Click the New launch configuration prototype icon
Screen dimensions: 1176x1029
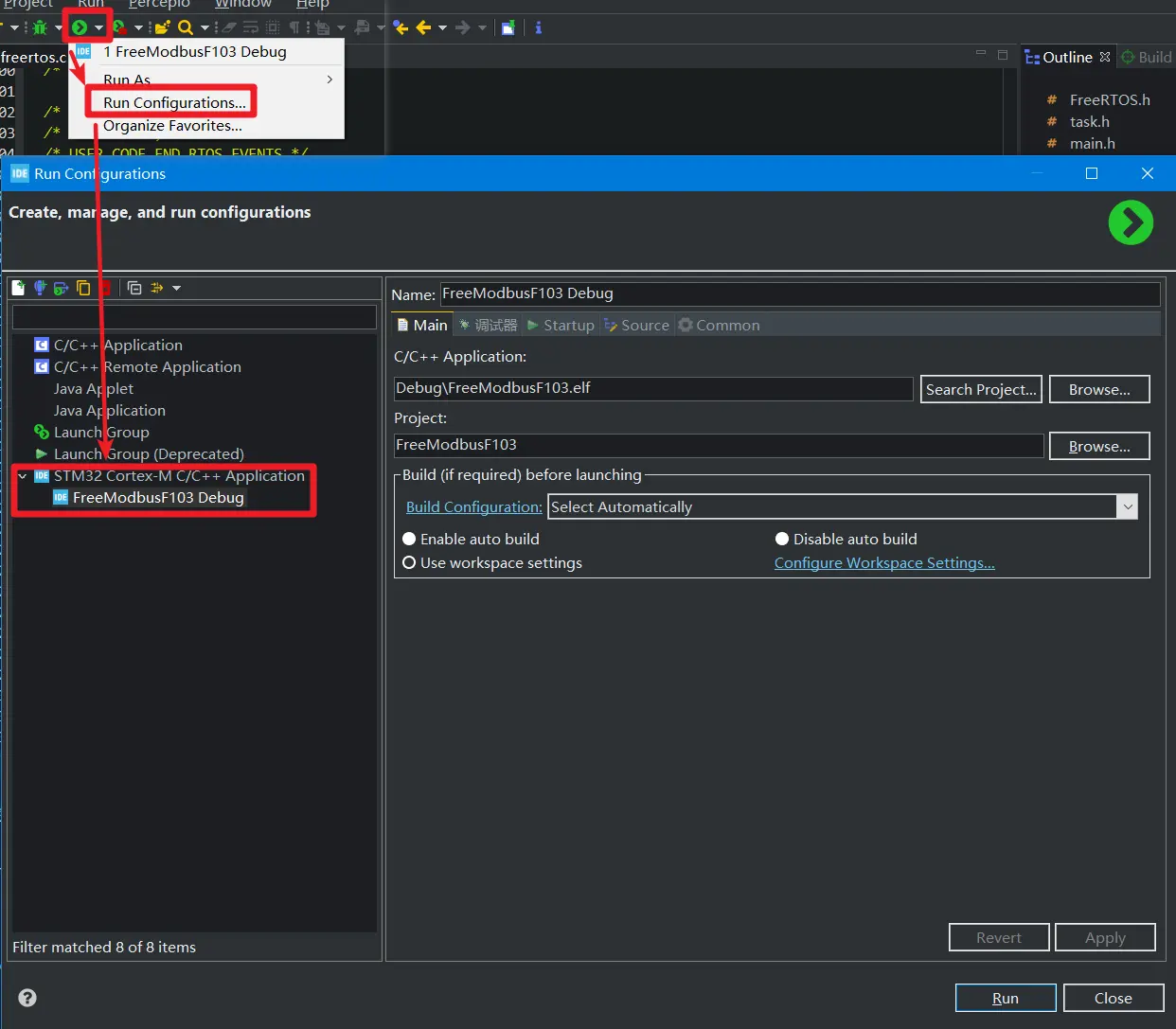[x=40, y=288]
